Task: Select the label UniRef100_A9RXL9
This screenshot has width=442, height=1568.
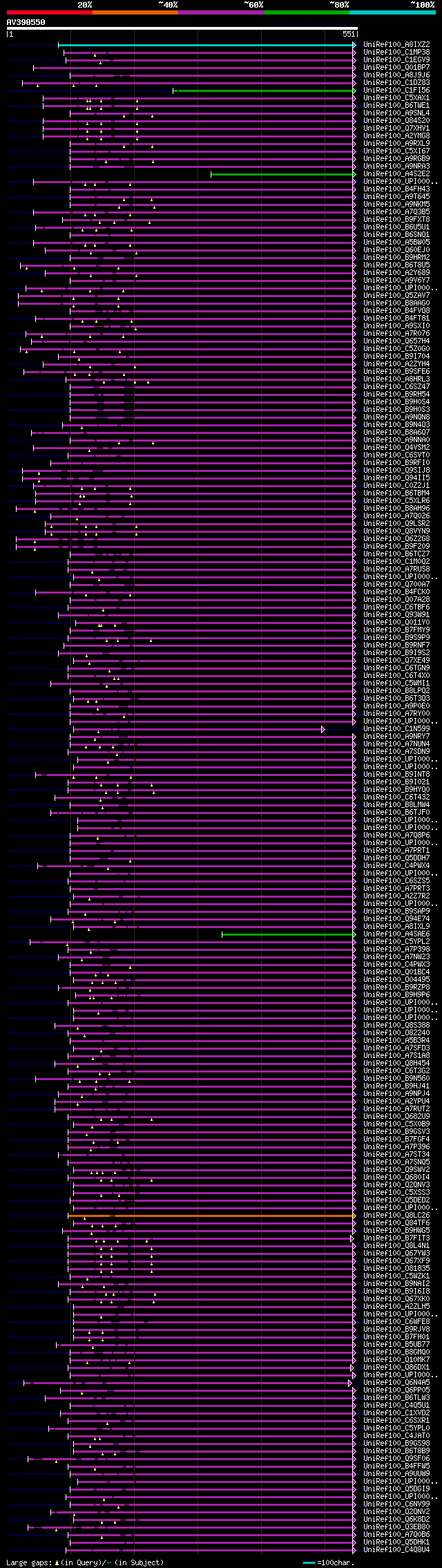Action: [x=396, y=144]
